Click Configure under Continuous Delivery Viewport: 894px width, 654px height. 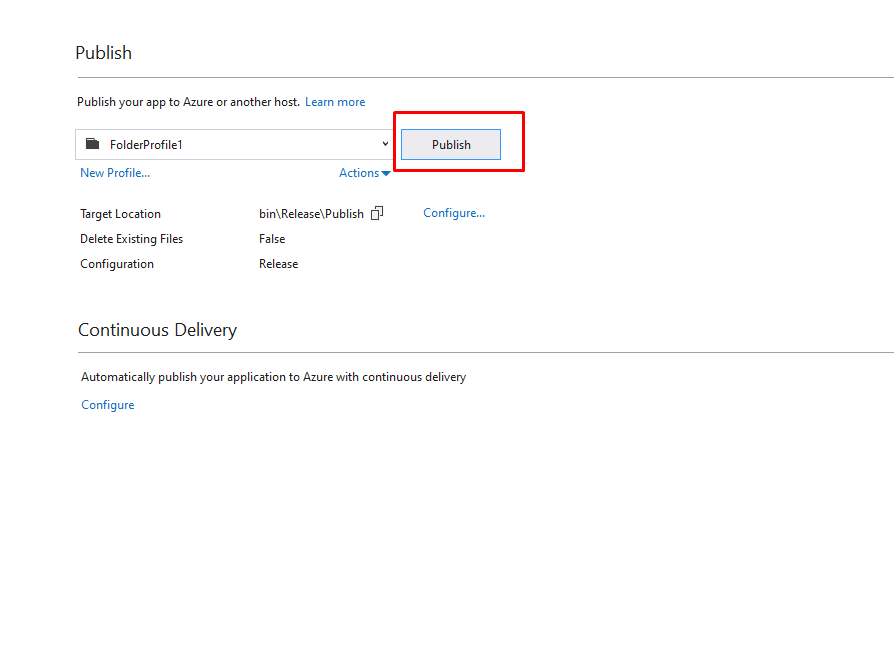(x=108, y=405)
